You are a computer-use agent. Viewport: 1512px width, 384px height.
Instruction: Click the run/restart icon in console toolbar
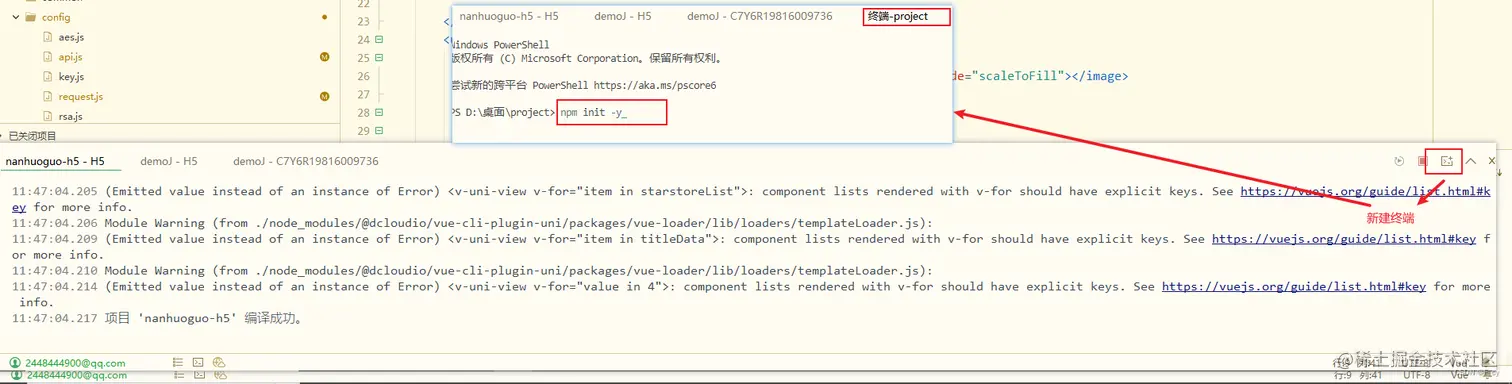tap(1399, 161)
